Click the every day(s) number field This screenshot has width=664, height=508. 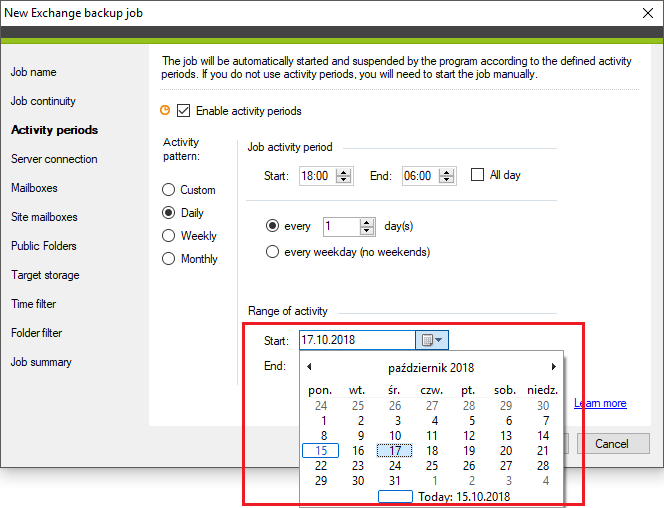pos(341,226)
